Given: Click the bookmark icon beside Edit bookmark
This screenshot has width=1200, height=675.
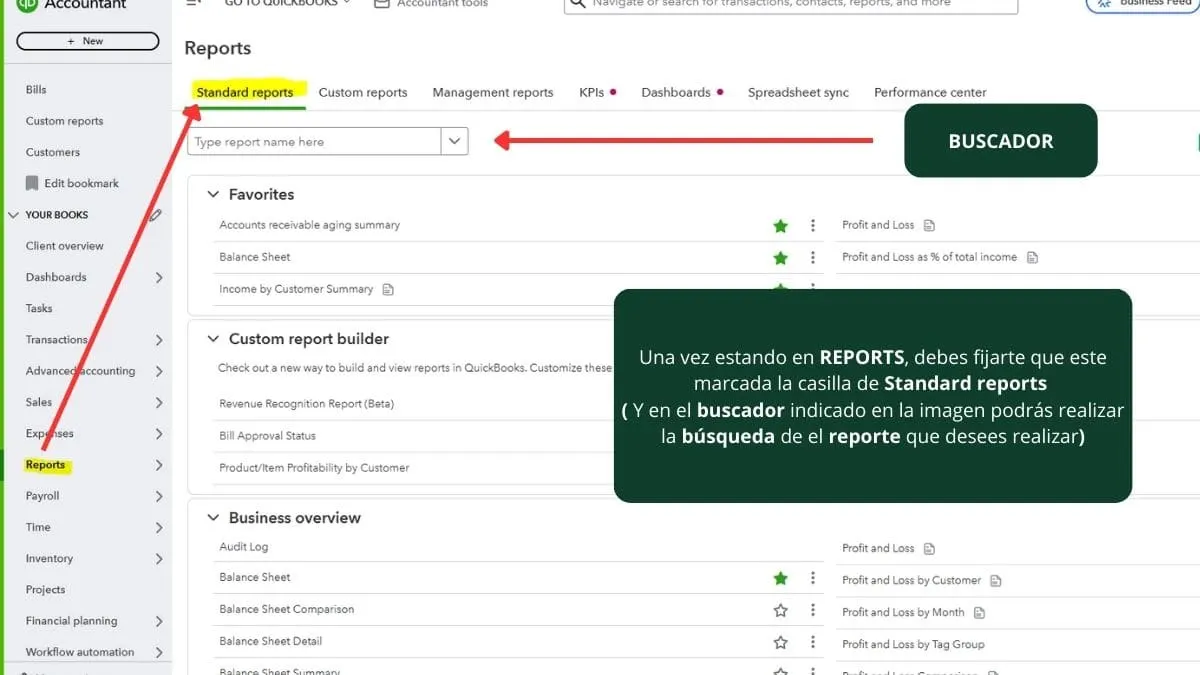Looking at the screenshot, I should 32,183.
